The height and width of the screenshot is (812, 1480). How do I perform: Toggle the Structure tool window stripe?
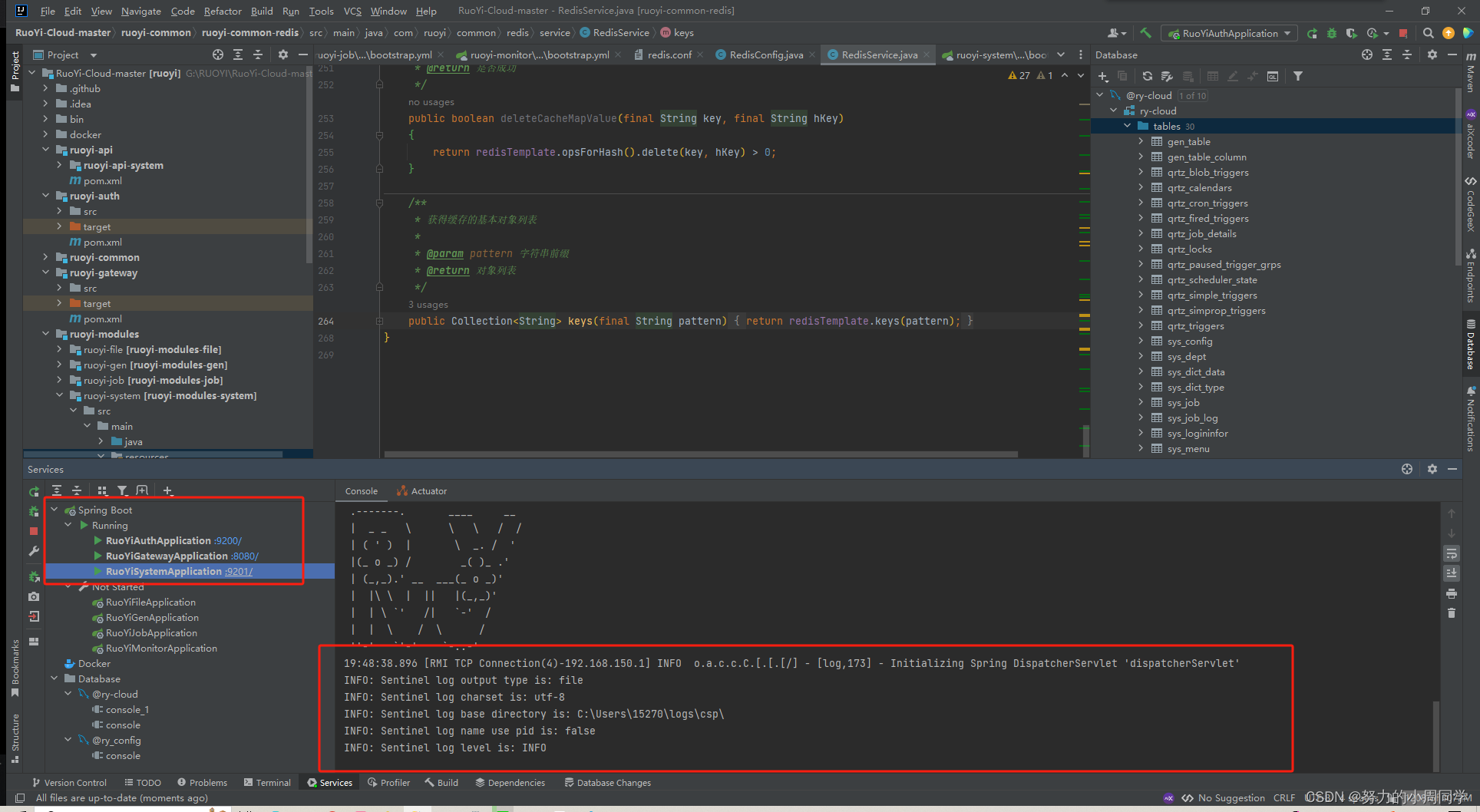click(x=15, y=738)
